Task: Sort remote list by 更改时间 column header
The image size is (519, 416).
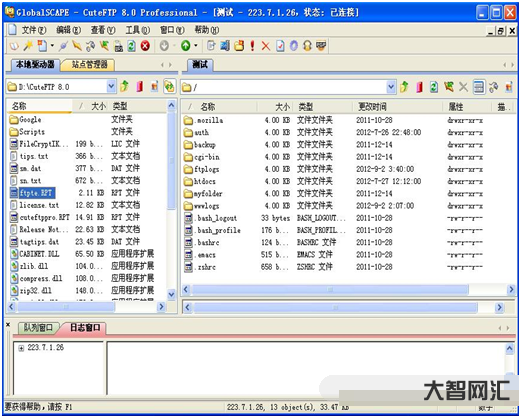Action: (398, 107)
